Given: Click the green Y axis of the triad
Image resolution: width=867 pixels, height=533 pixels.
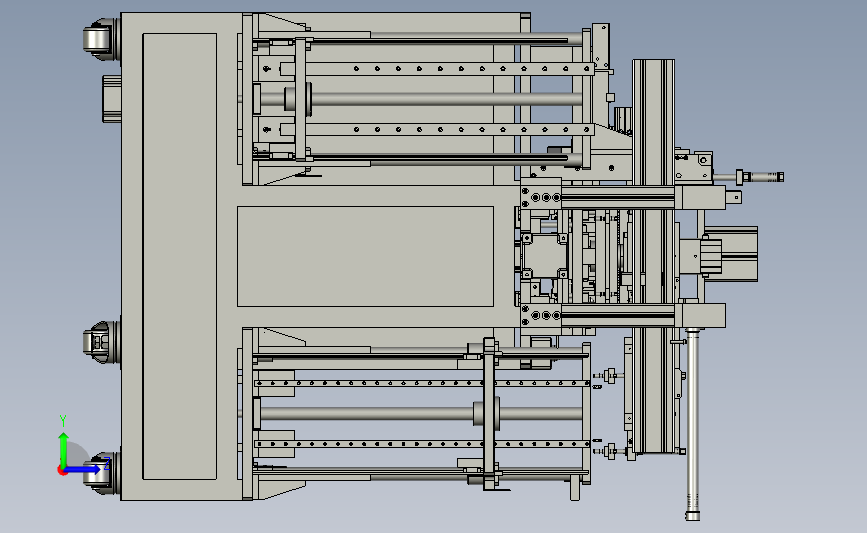Looking at the screenshot, I should (64, 450).
